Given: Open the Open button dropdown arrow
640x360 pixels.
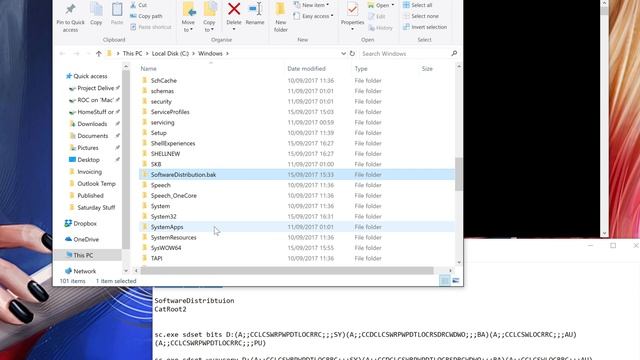Looking at the screenshot, I should 393,5.
